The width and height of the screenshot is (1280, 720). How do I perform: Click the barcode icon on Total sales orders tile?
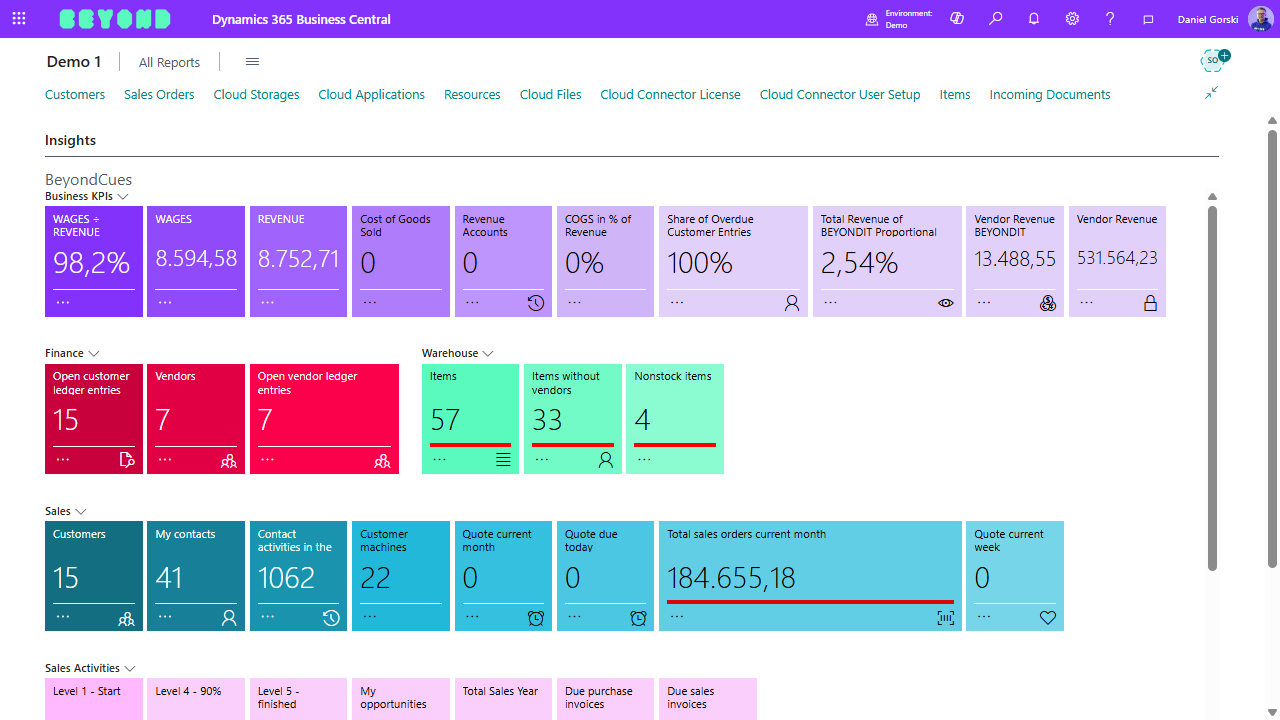tap(945, 618)
